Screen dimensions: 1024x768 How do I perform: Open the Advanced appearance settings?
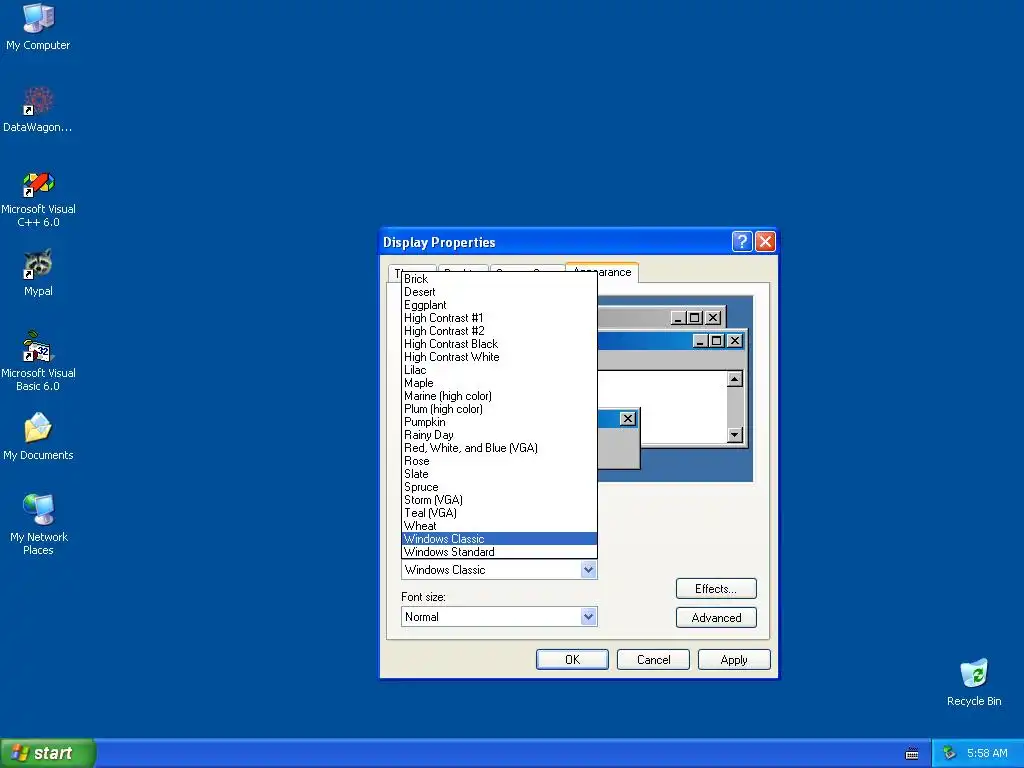coord(716,618)
